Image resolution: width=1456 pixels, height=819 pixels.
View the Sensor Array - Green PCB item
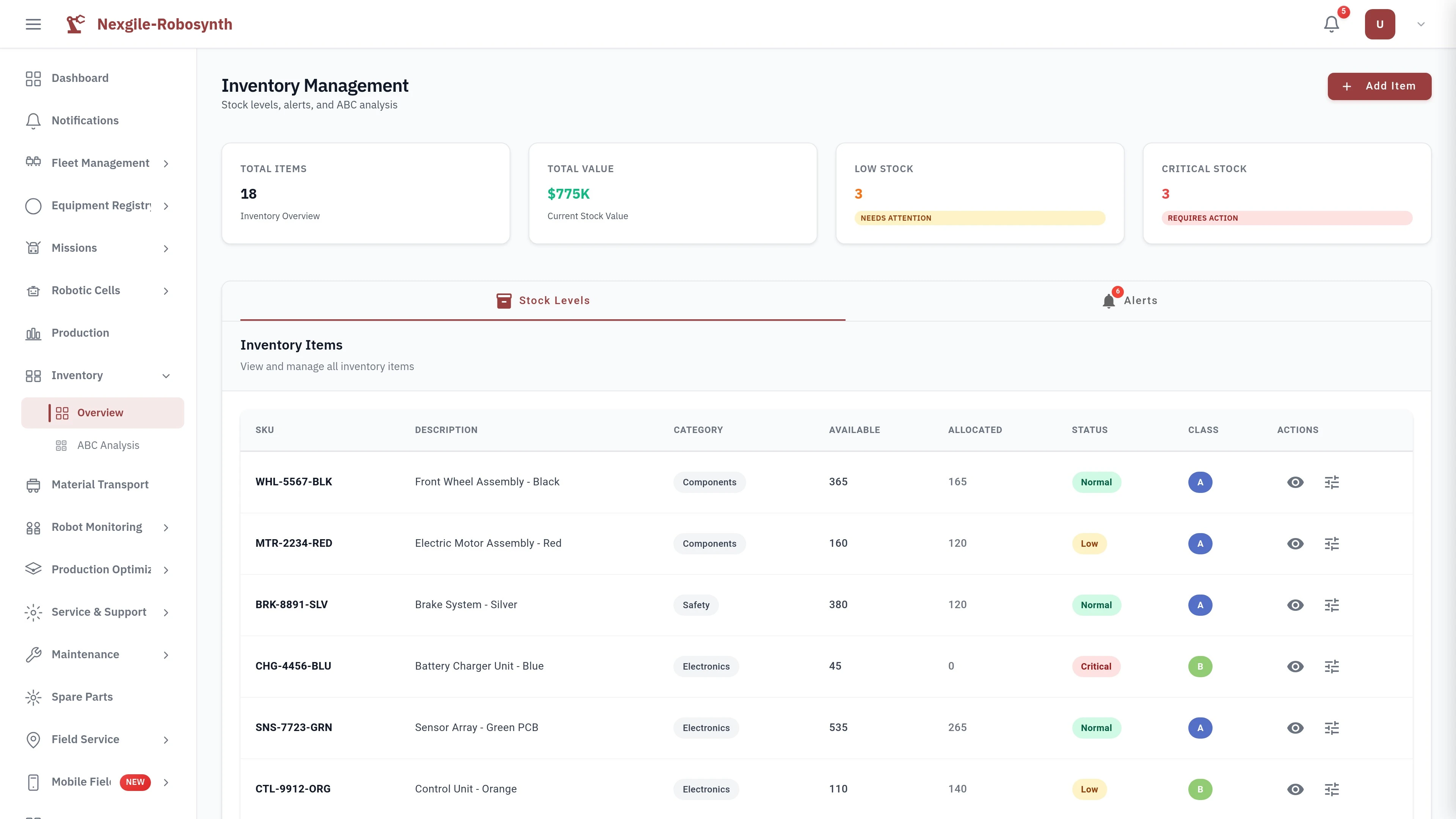tap(1296, 728)
